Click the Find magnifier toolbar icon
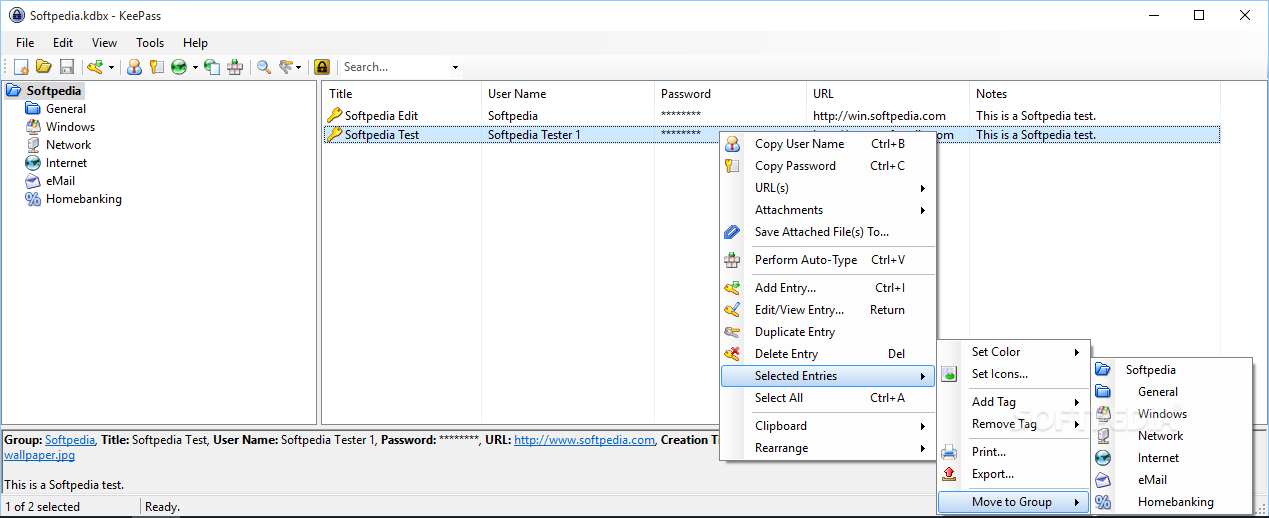The height and width of the screenshot is (518, 1269). (264, 67)
